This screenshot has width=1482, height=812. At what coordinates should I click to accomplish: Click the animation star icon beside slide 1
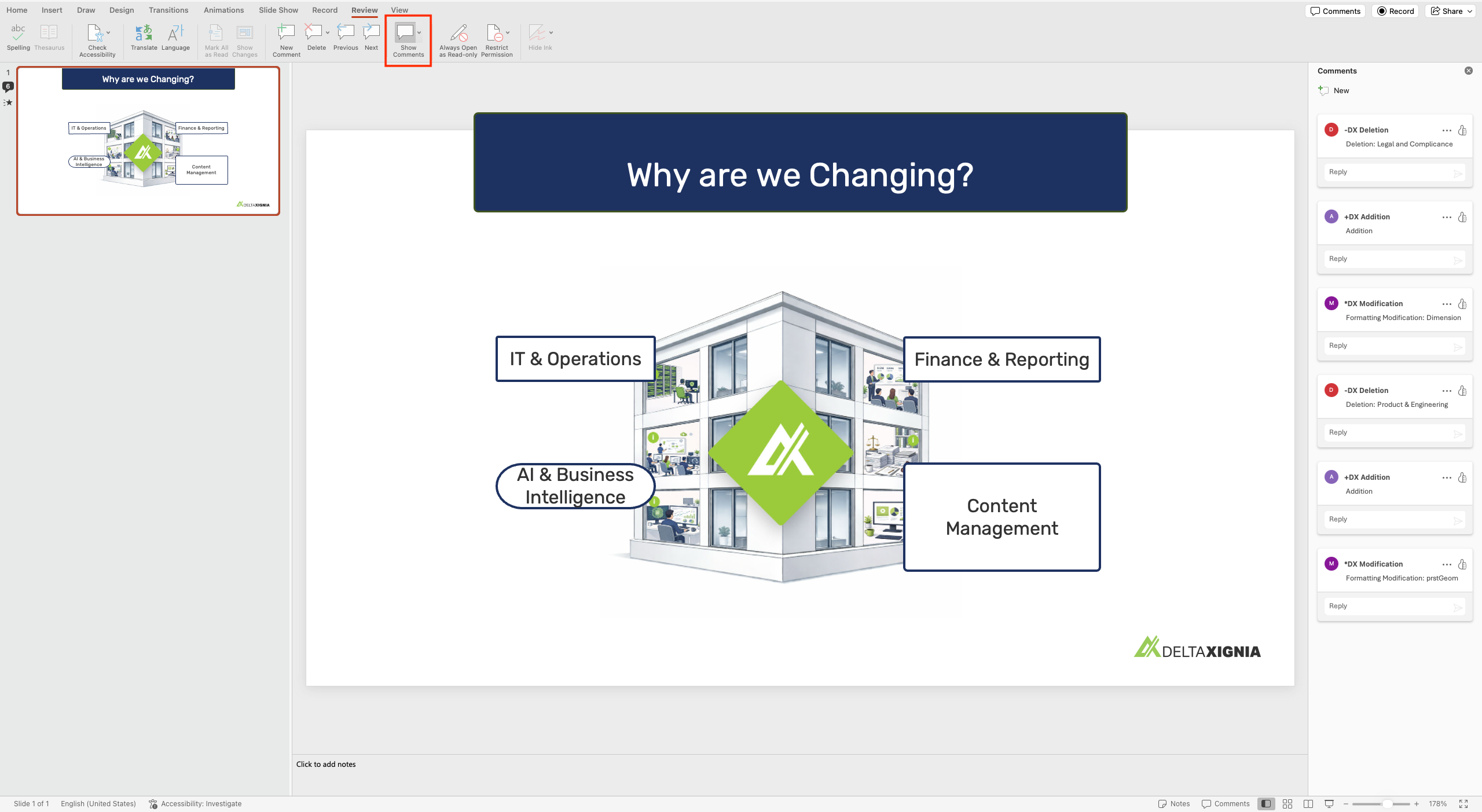tap(8, 102)
